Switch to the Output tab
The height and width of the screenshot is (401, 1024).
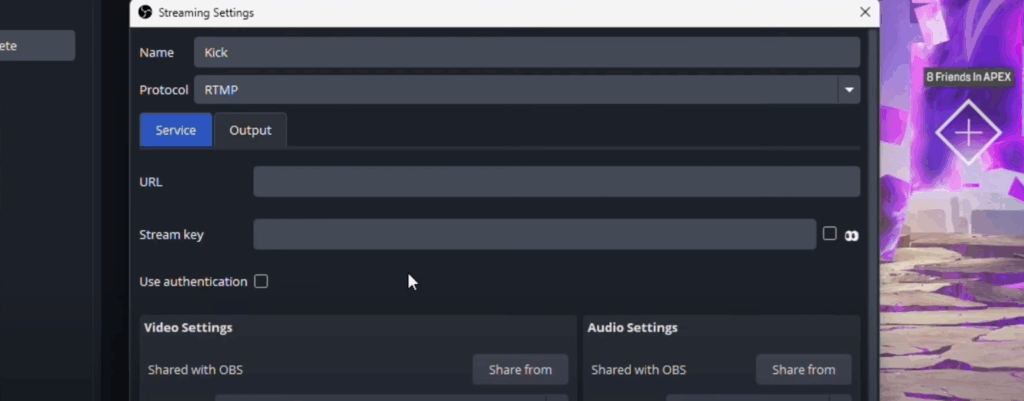[250, 130]
